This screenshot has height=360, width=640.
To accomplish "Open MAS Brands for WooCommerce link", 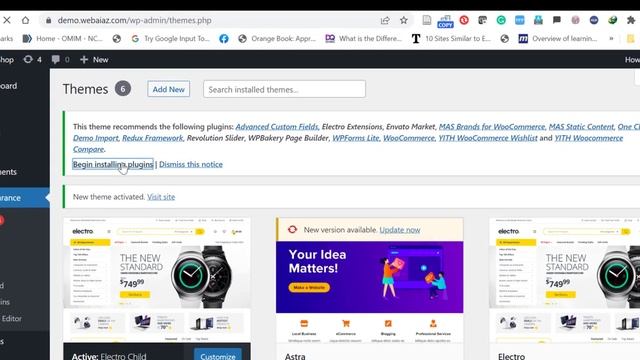I will click(x=492, y=127).
